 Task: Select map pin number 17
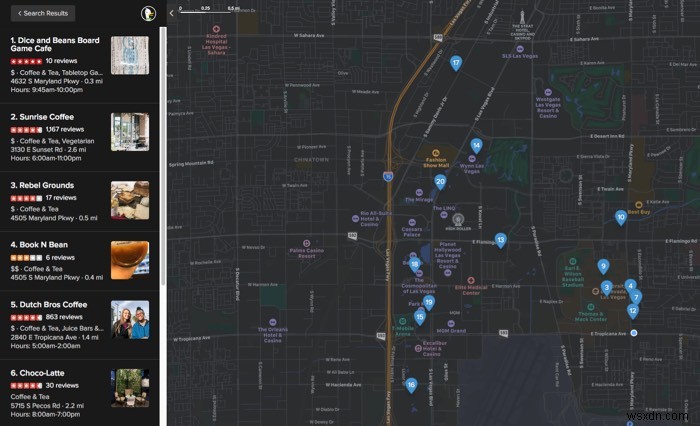pyautogui.click(x=455, y=63)
